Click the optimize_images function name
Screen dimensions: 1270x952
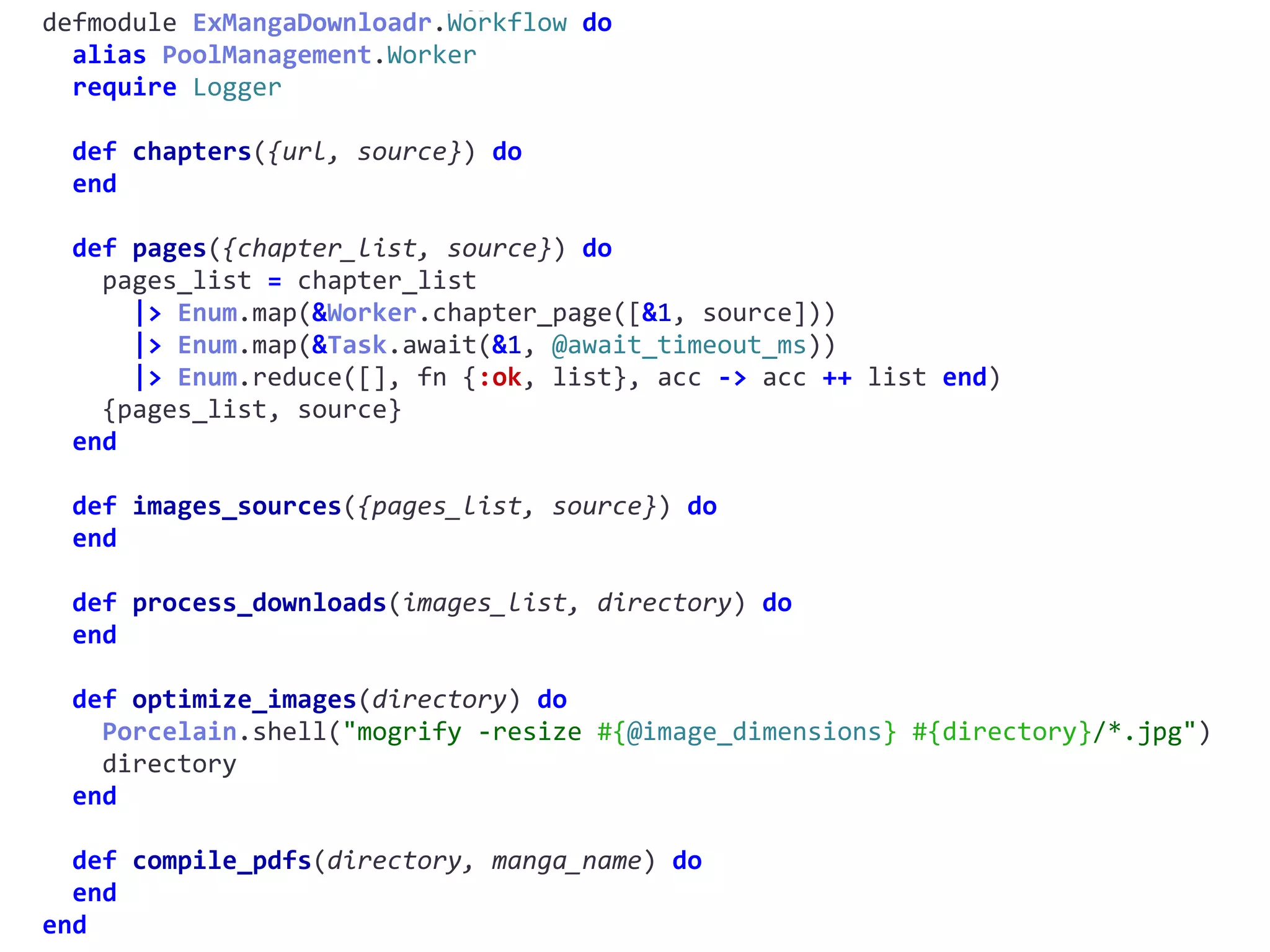(x=244, y=700)
